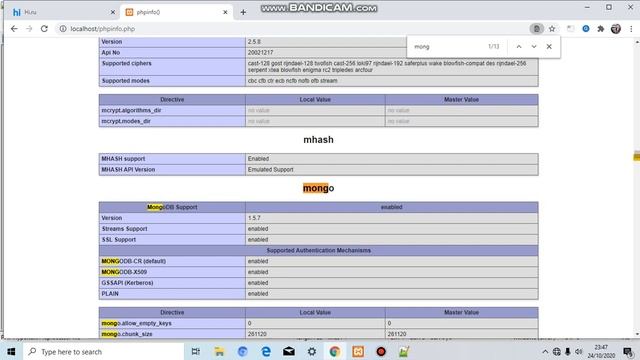The height and width of the screenshot is (360, 640).
Task: Close the phpinfo() tab
Action: tap(225, 12)
